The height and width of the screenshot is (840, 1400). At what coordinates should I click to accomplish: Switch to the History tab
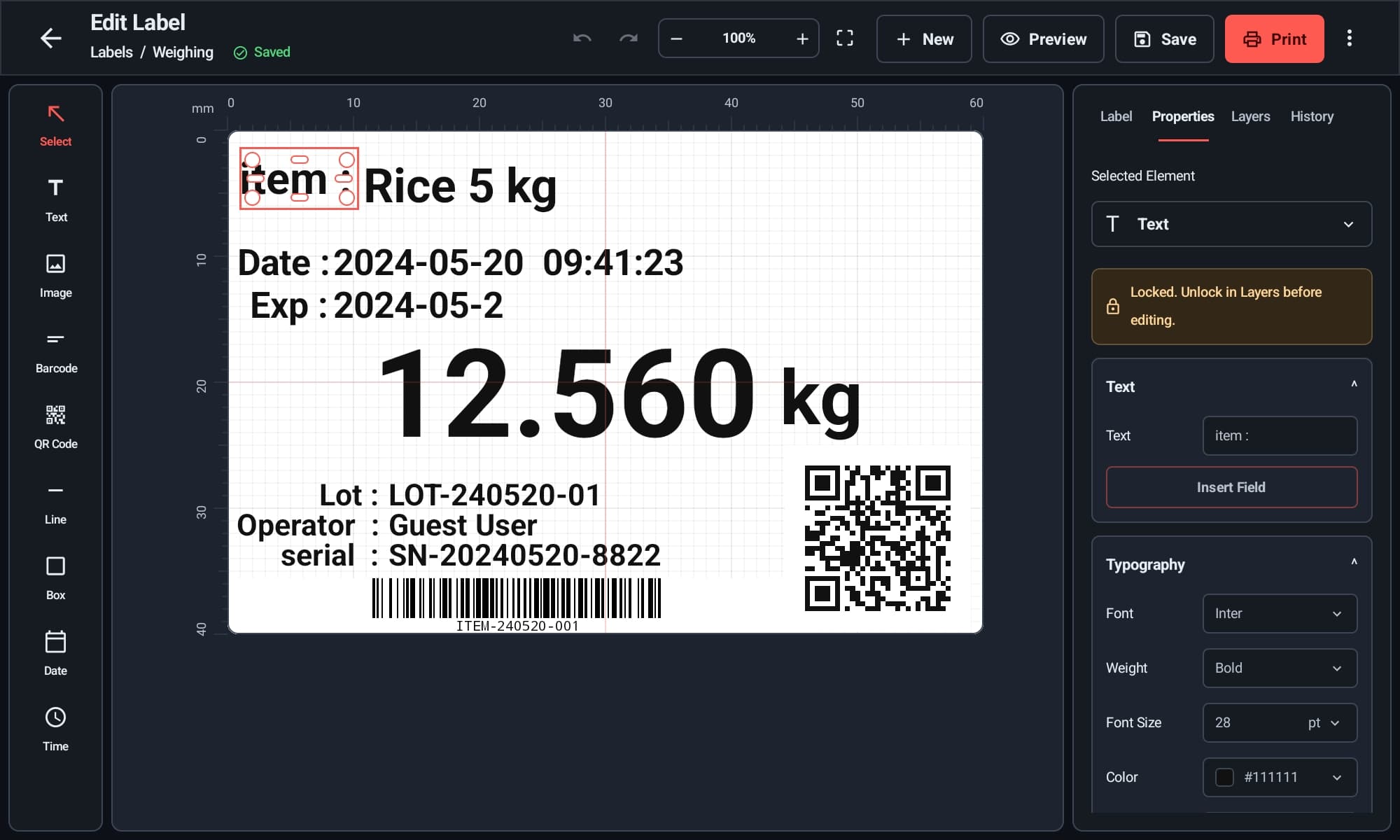(x=1312, y=116)
